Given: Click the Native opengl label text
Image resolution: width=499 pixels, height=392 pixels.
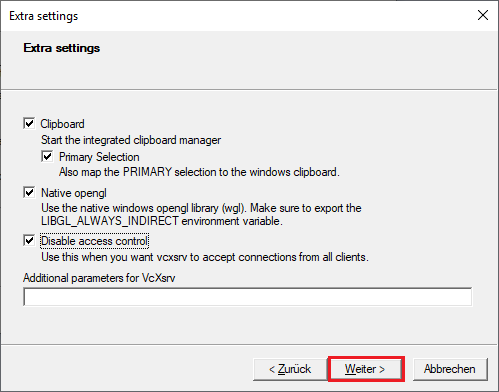Looking at the screenshot, I should tap(74, 193).
